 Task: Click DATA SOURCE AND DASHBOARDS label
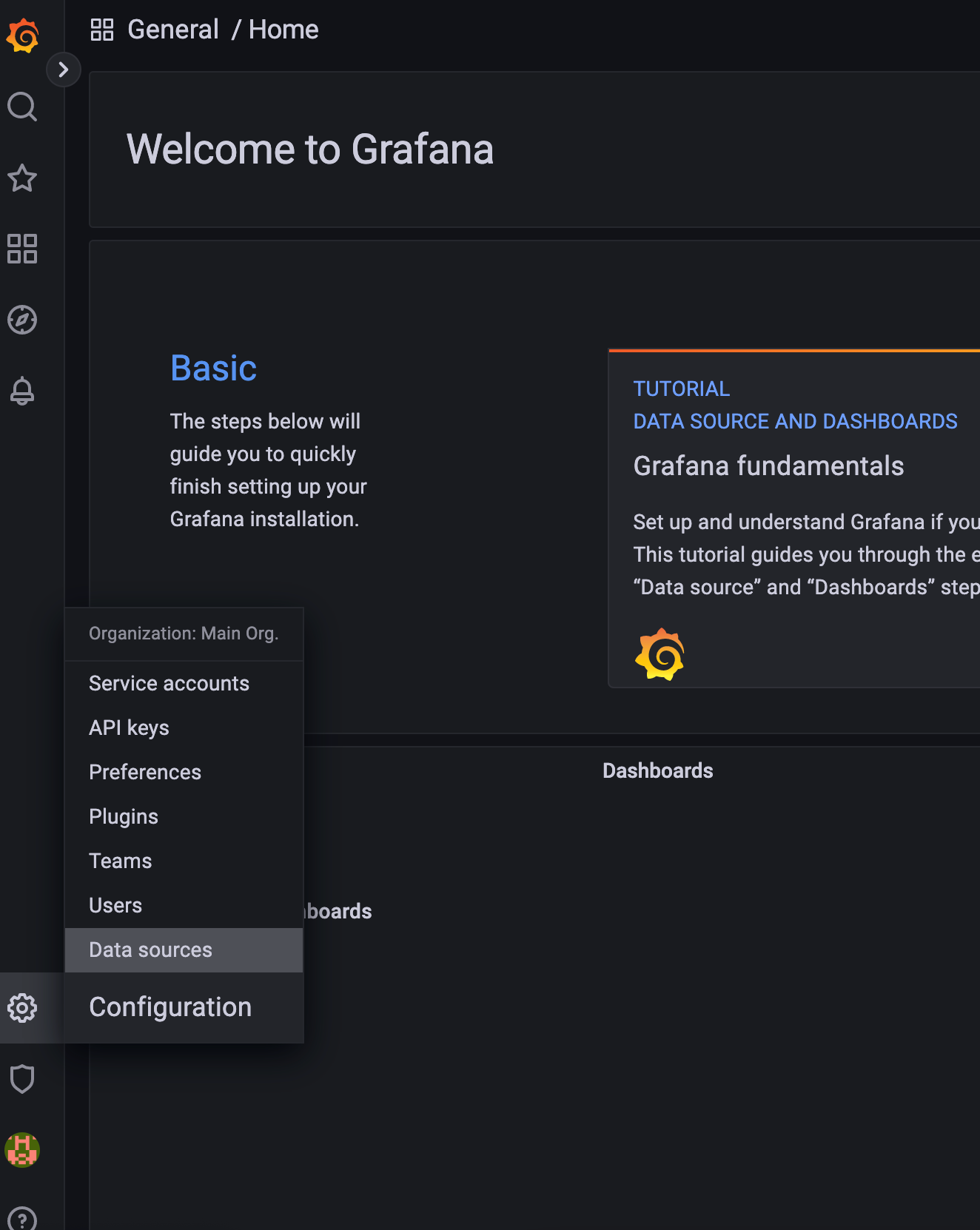coord(796,421)
